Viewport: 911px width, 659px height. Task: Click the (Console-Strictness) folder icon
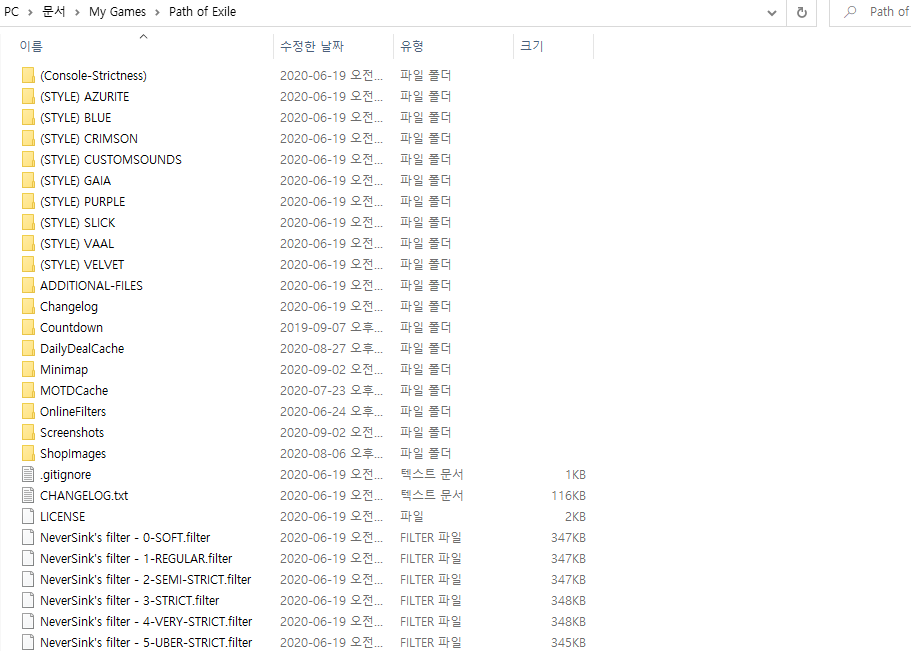[28, 76]
